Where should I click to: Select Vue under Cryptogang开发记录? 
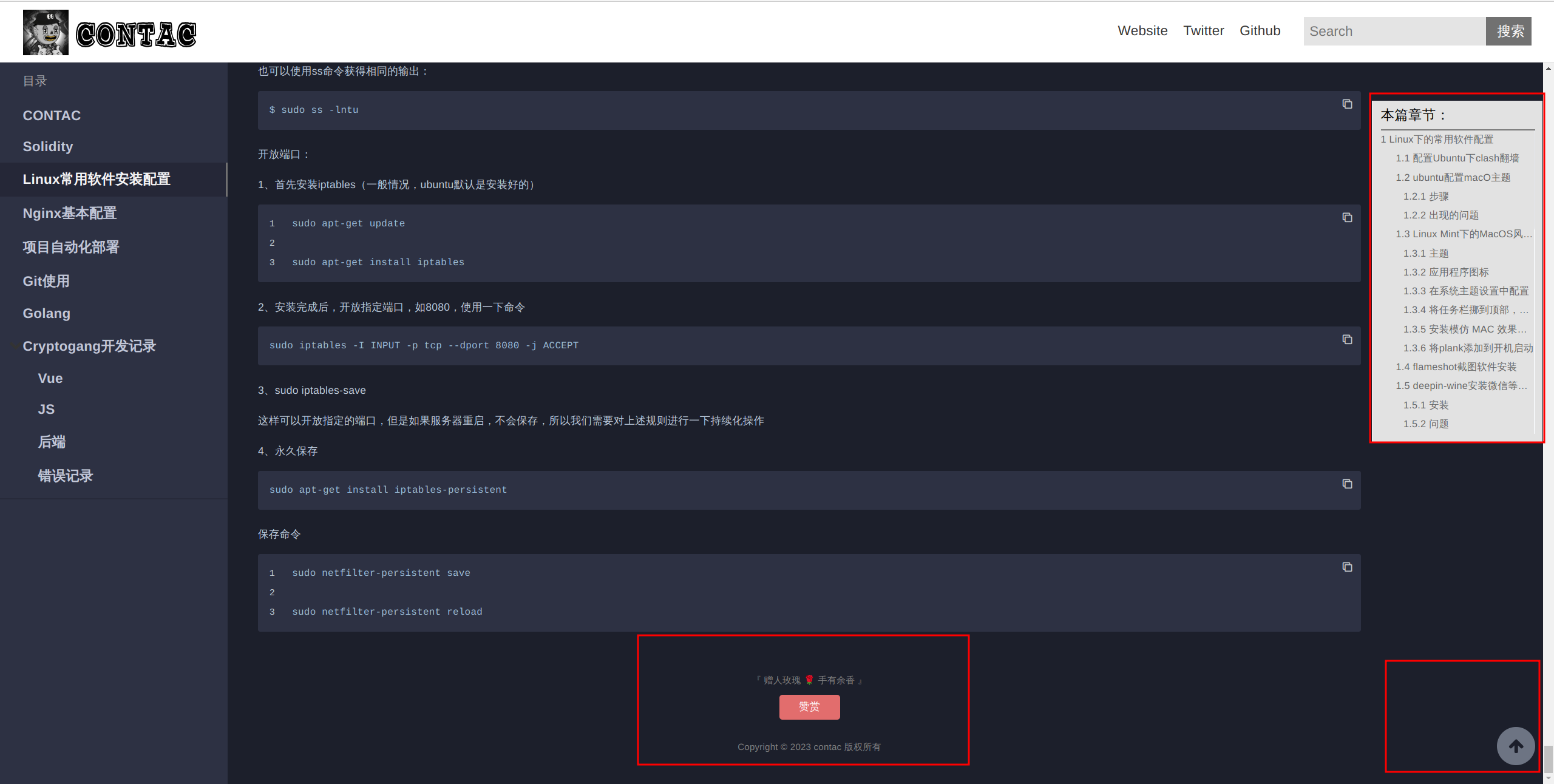click(50, 379)
